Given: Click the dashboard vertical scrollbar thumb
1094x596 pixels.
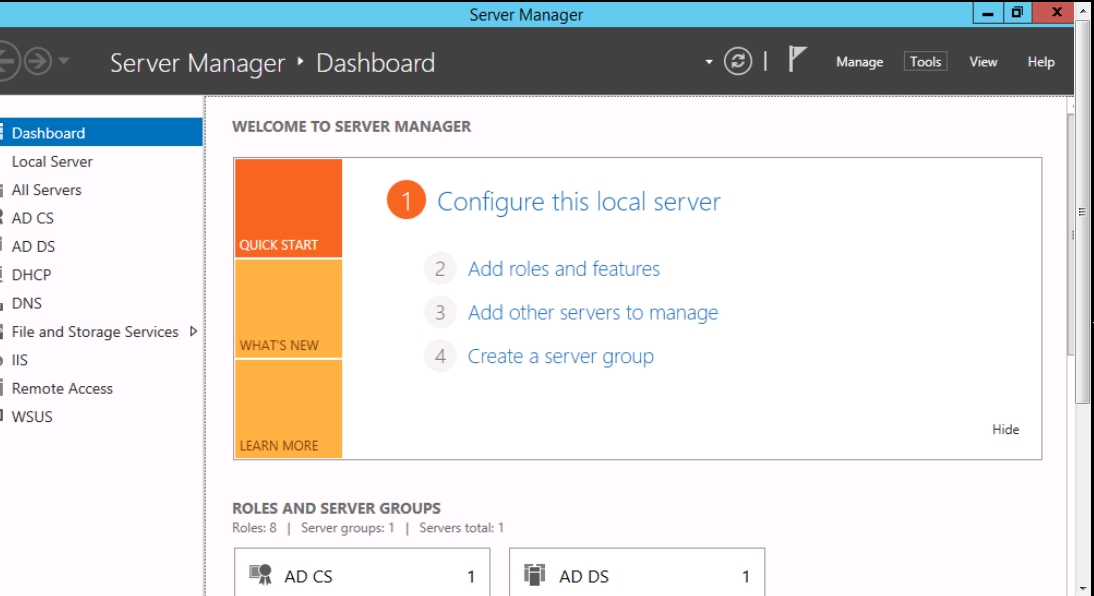Looking at the screenshot, I should 1072,234.
